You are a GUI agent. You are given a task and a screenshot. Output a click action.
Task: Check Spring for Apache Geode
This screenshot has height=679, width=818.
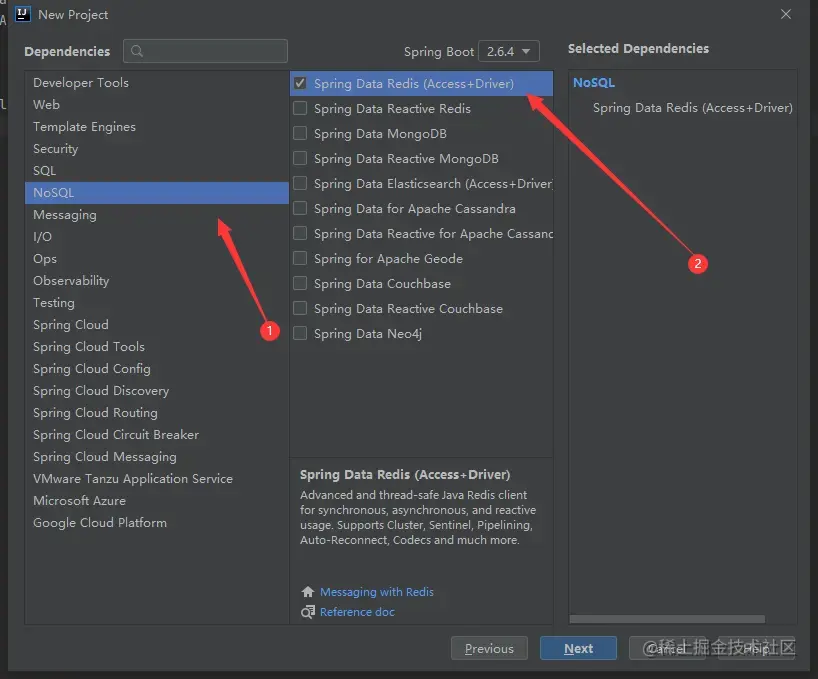[300, 258]
